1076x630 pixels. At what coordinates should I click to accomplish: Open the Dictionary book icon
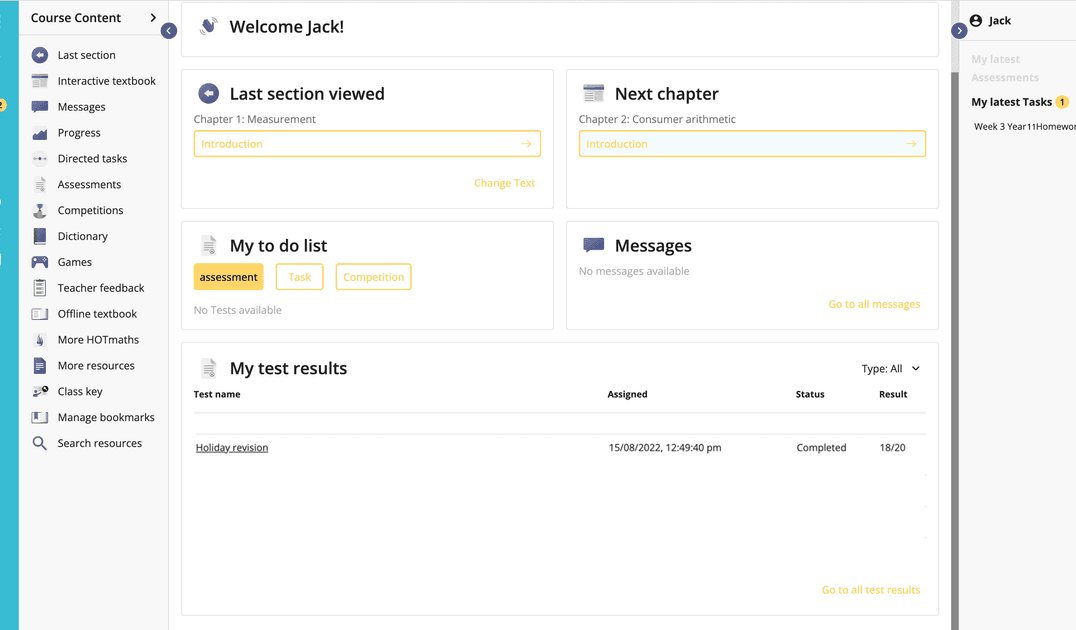click(x=40, y=236)
